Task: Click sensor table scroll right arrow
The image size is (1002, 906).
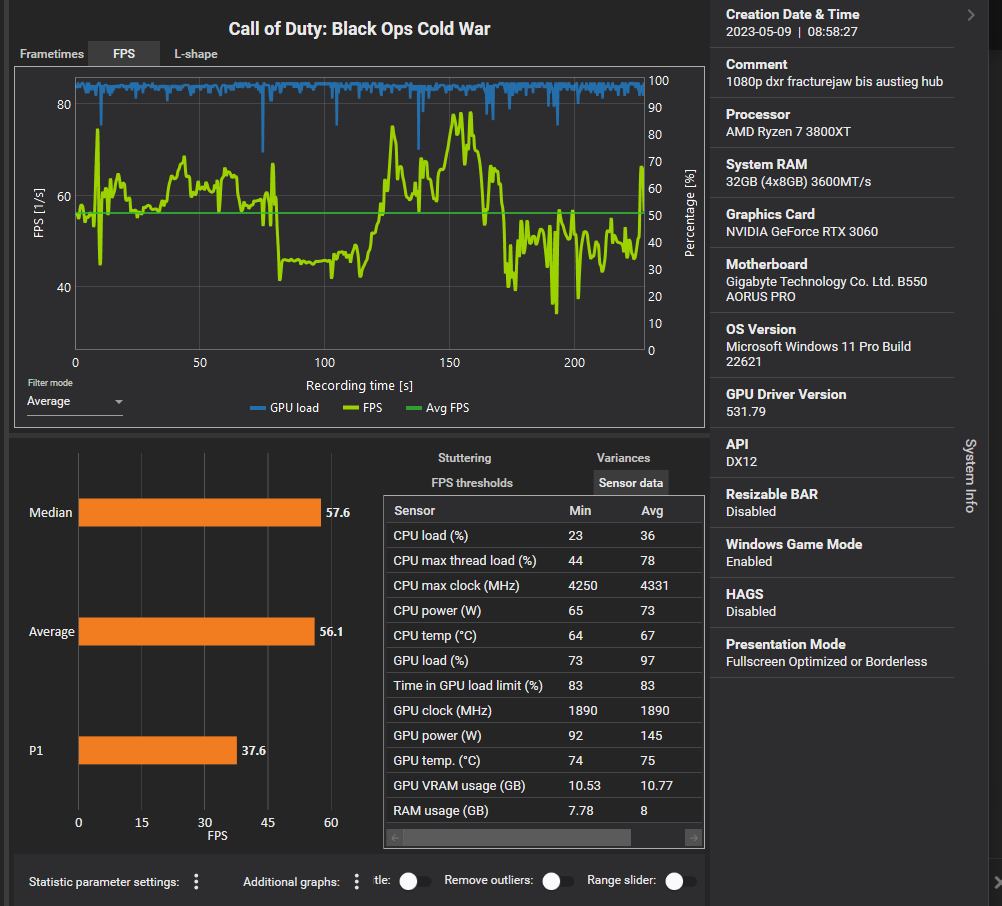Action: click(693, 837)
